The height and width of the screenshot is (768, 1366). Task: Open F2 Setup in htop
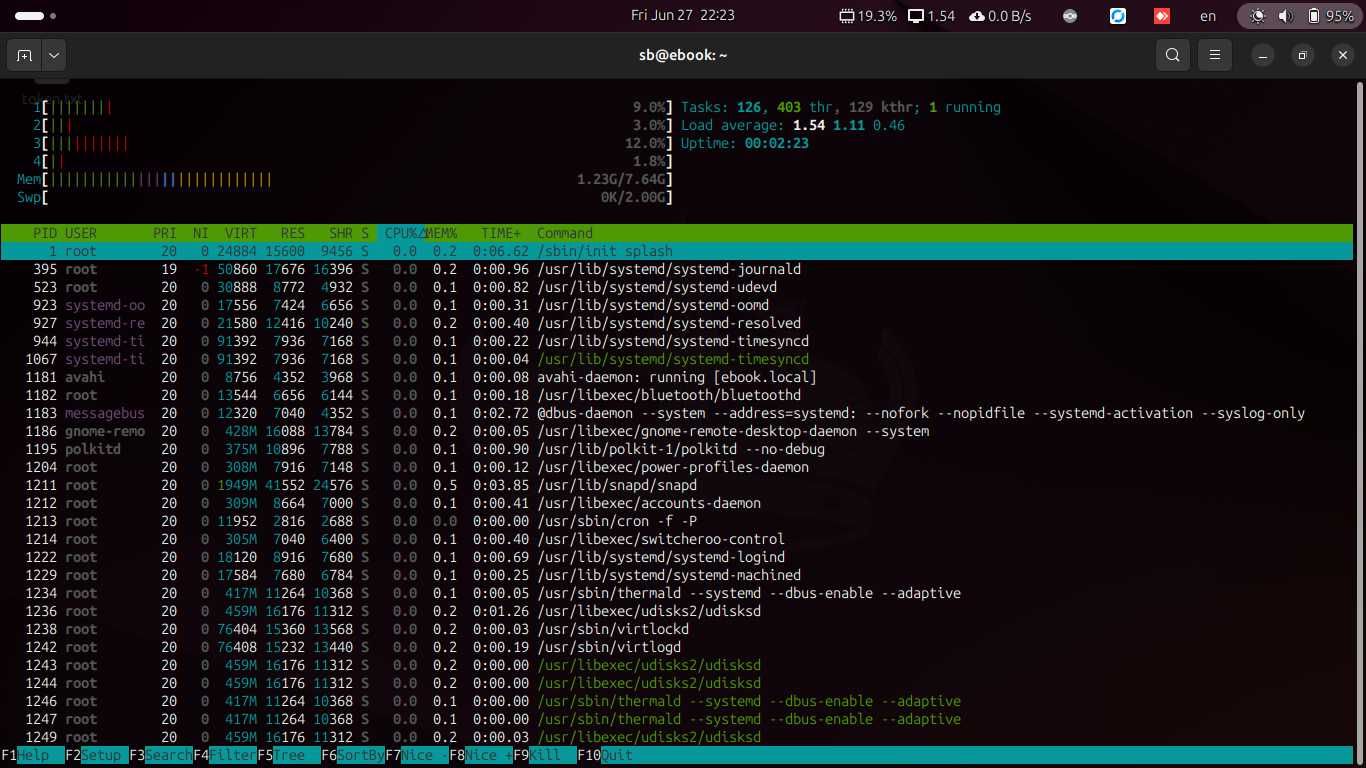(x=97, y=755)
